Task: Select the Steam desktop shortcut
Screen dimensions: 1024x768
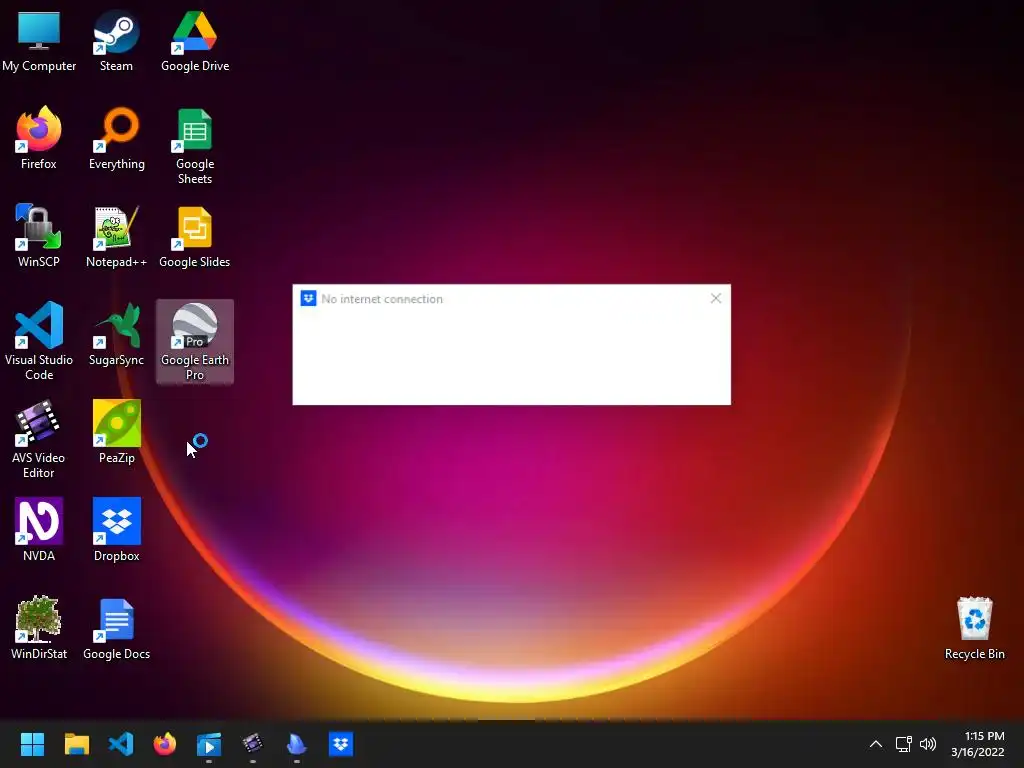Action: 116,40
